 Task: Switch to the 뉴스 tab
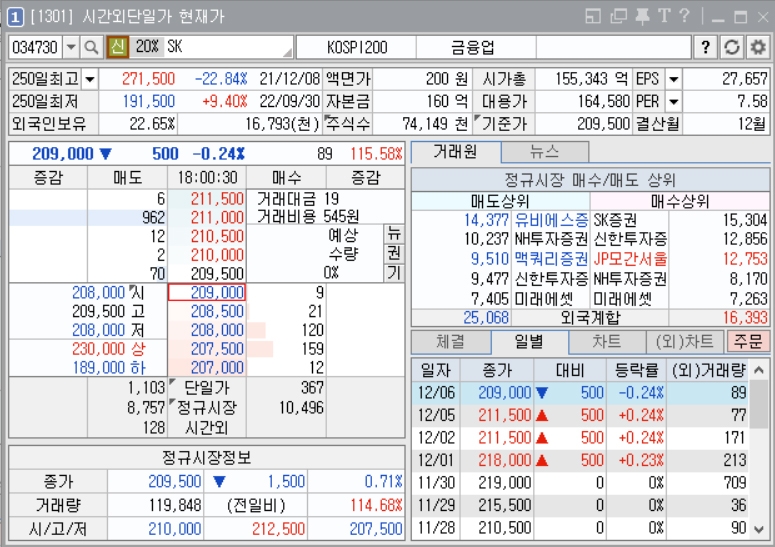(545, 152)
